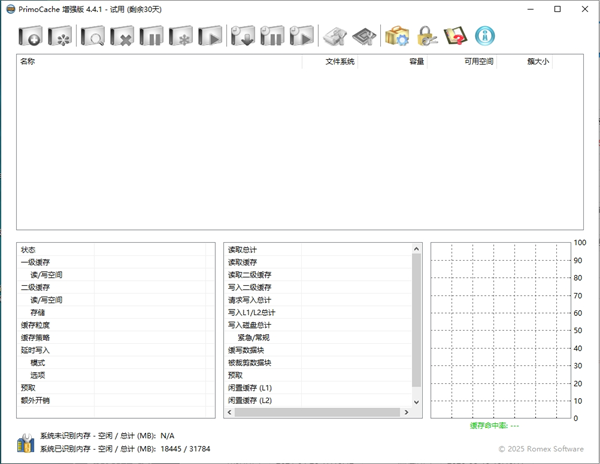Click the statistics panel scroll left arrow
This screenshot has height=464, width=600.
[230, 412]
